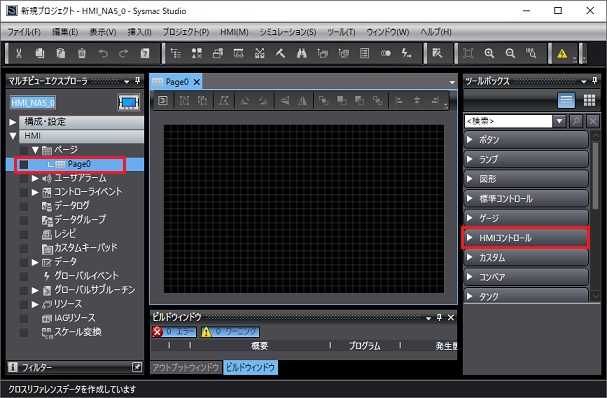The image size is (607, 398).
Task: Click the binoculars search icon in toolbar
Action: click(302, 53)
